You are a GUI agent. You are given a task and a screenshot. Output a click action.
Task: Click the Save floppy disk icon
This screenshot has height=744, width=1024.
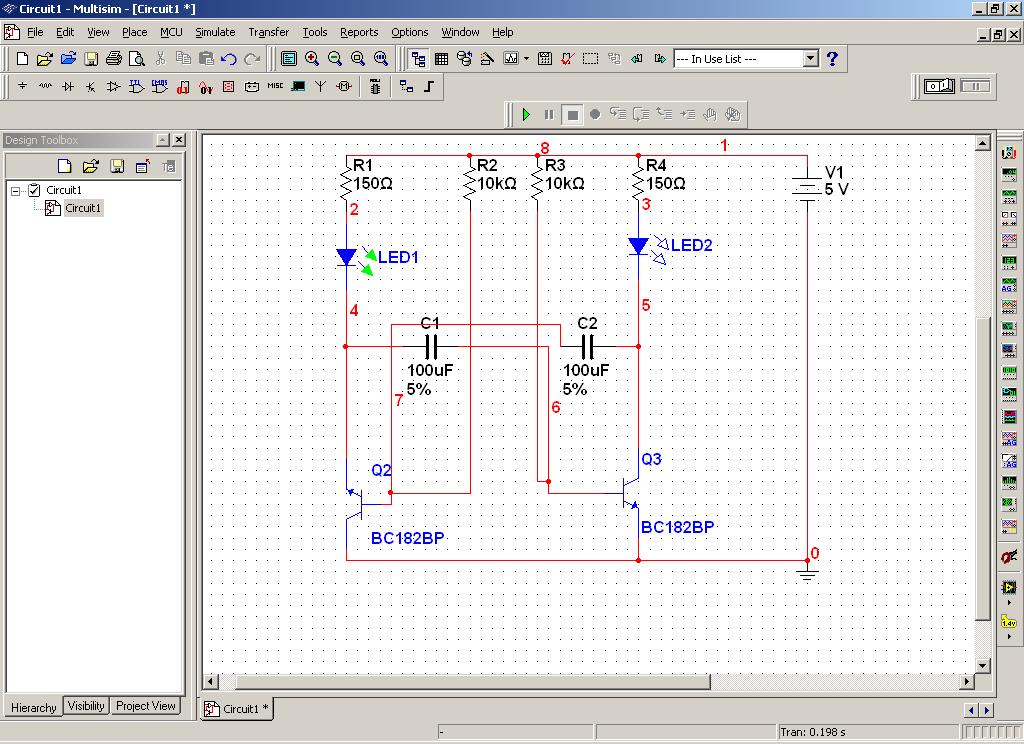tap(91, 59)
